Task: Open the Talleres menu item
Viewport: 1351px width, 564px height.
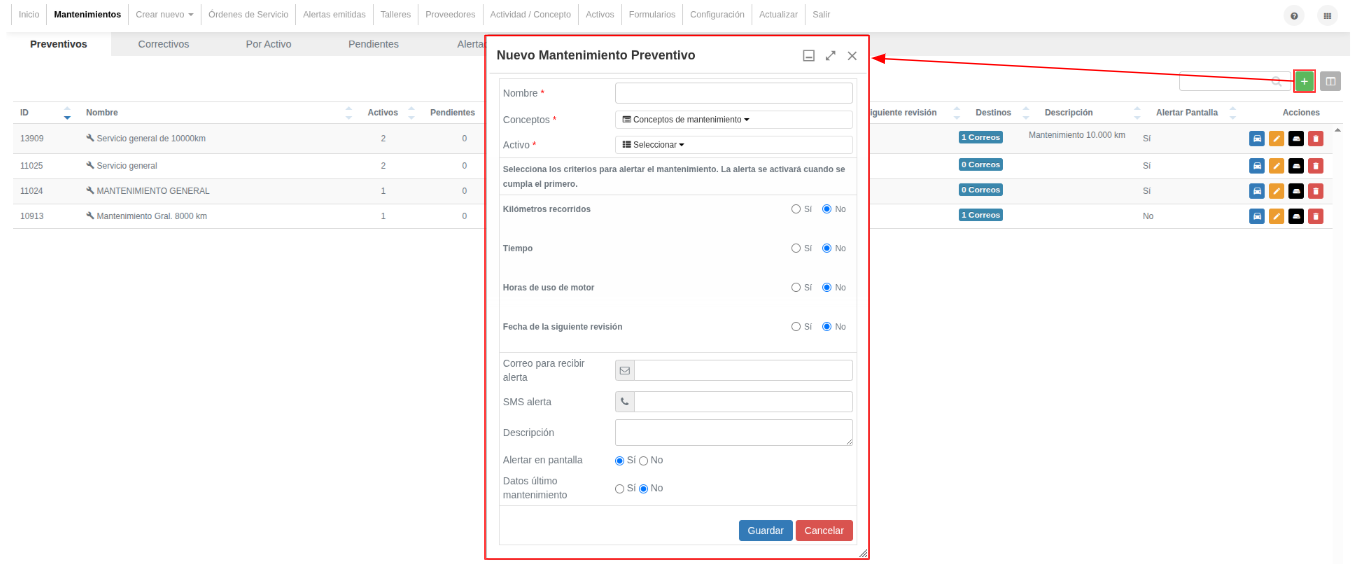Action: pos(395,15)
